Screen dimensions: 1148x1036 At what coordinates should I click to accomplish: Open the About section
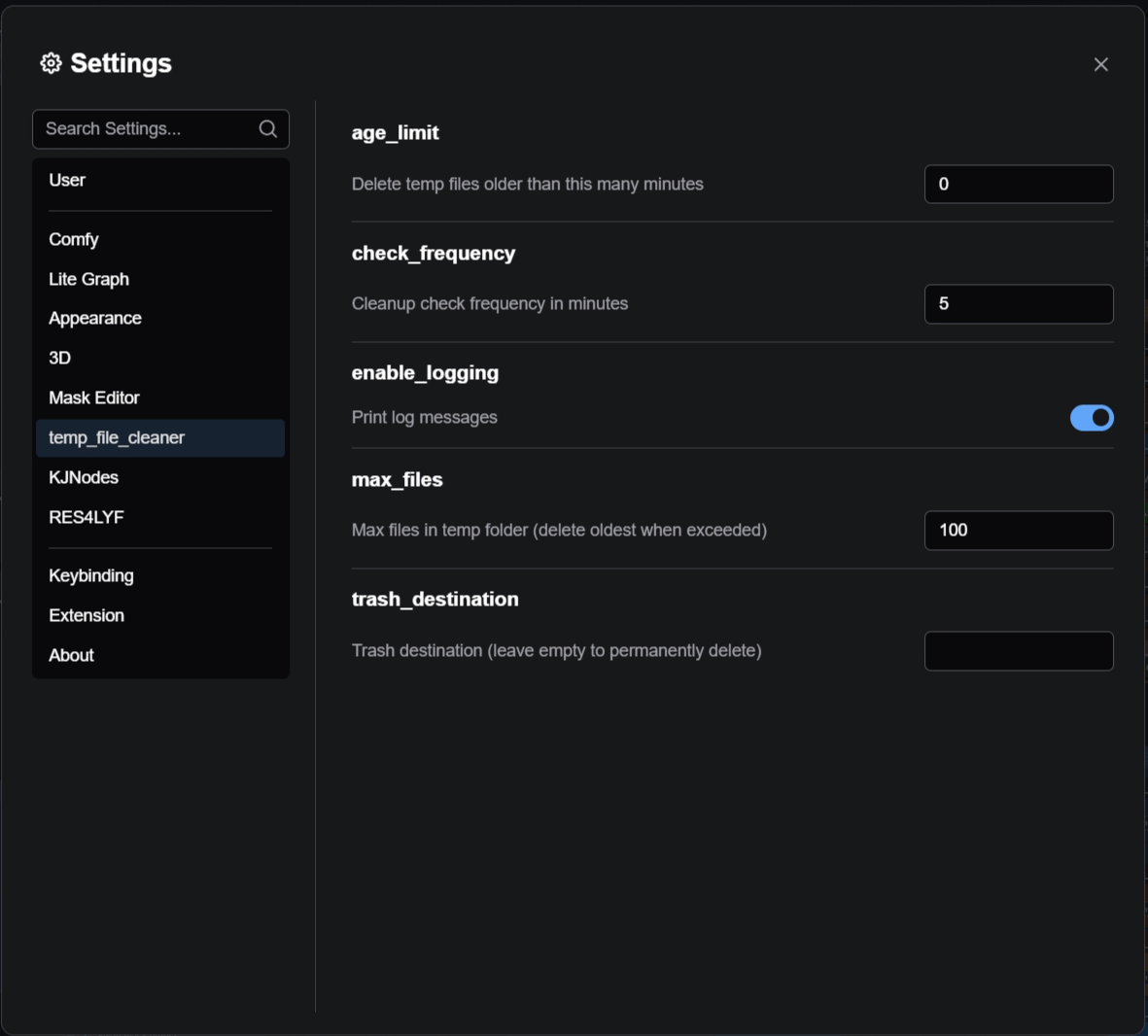coord(72,656)
